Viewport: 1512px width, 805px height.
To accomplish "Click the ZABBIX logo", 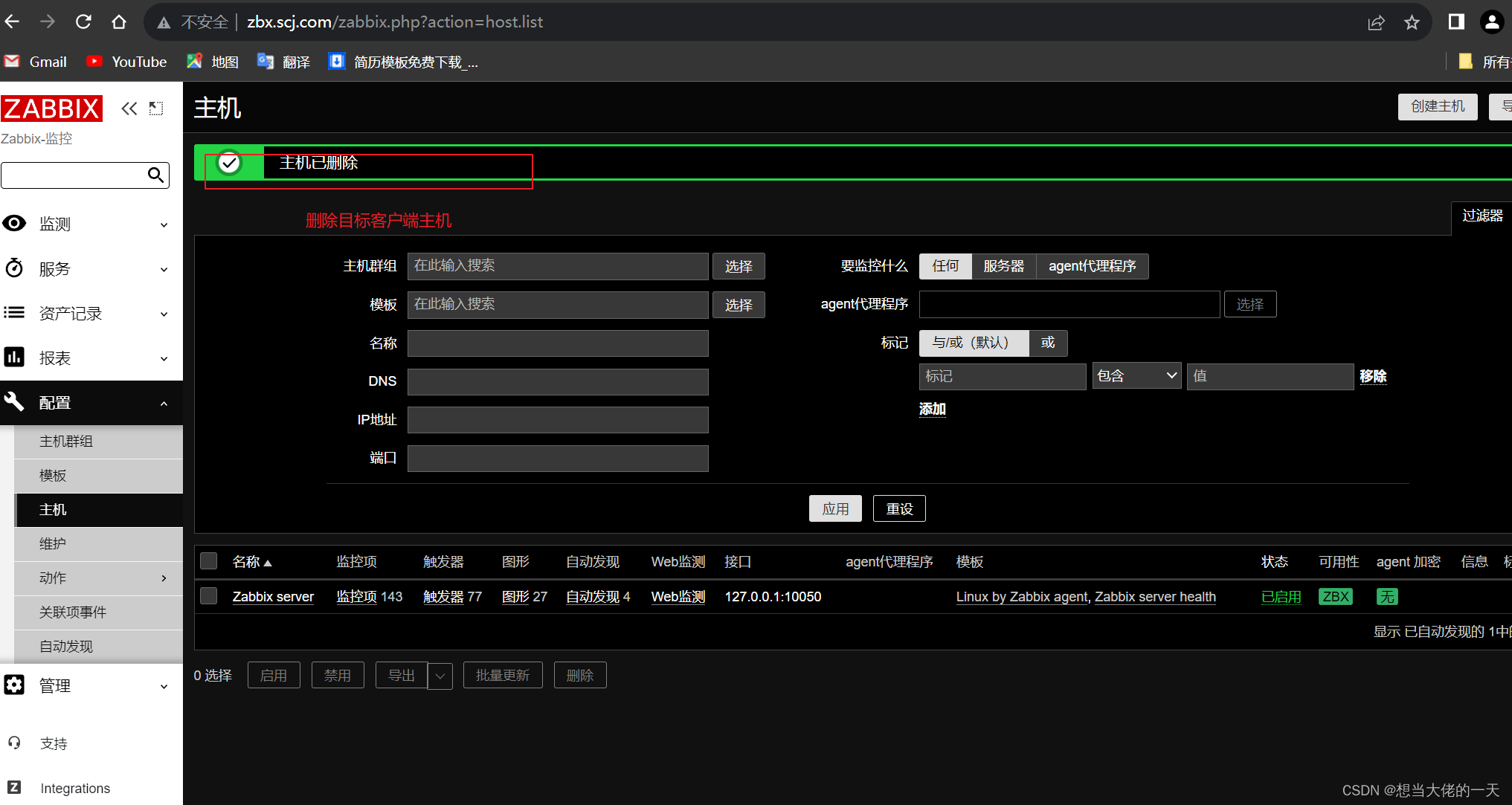I will tap(51, 109).
